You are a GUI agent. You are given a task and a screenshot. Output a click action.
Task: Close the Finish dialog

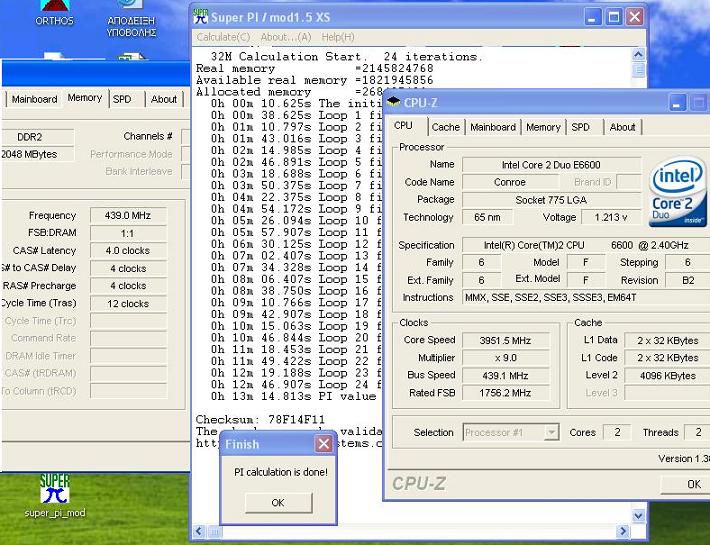click(323, 444)
